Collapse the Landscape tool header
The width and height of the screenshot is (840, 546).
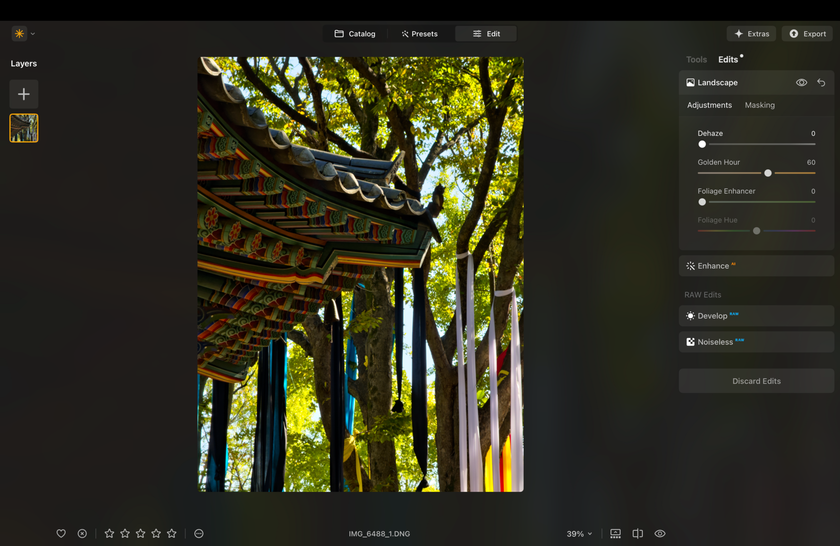[x=756, y=83]
